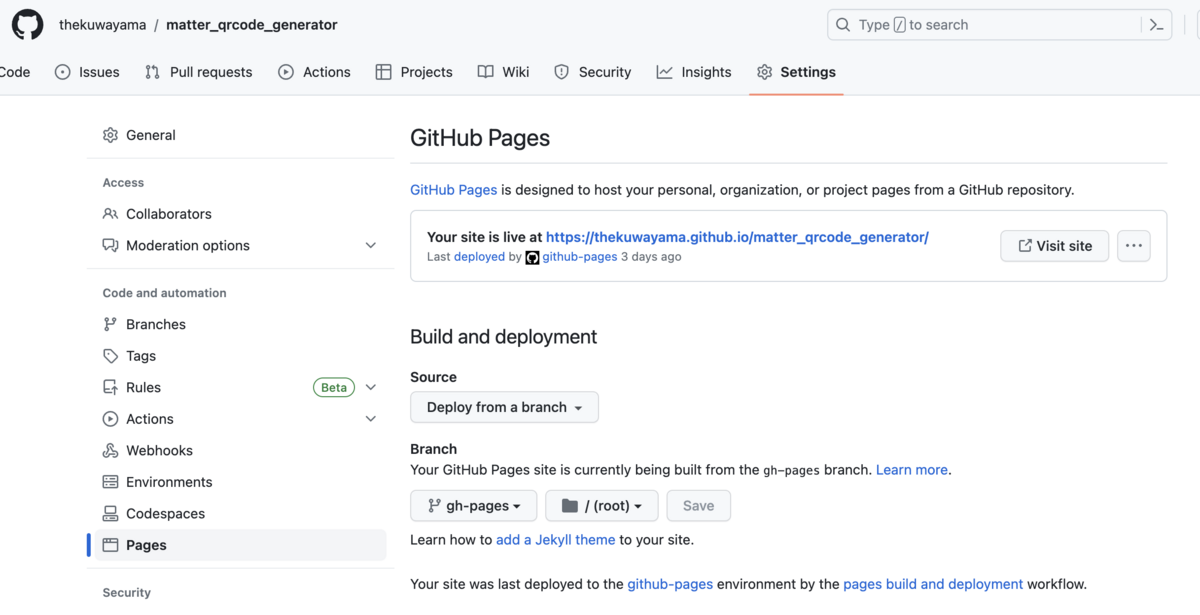Click the magnifying glass search icon
The image size is (1200, 615).
click(x=843, y=25)
